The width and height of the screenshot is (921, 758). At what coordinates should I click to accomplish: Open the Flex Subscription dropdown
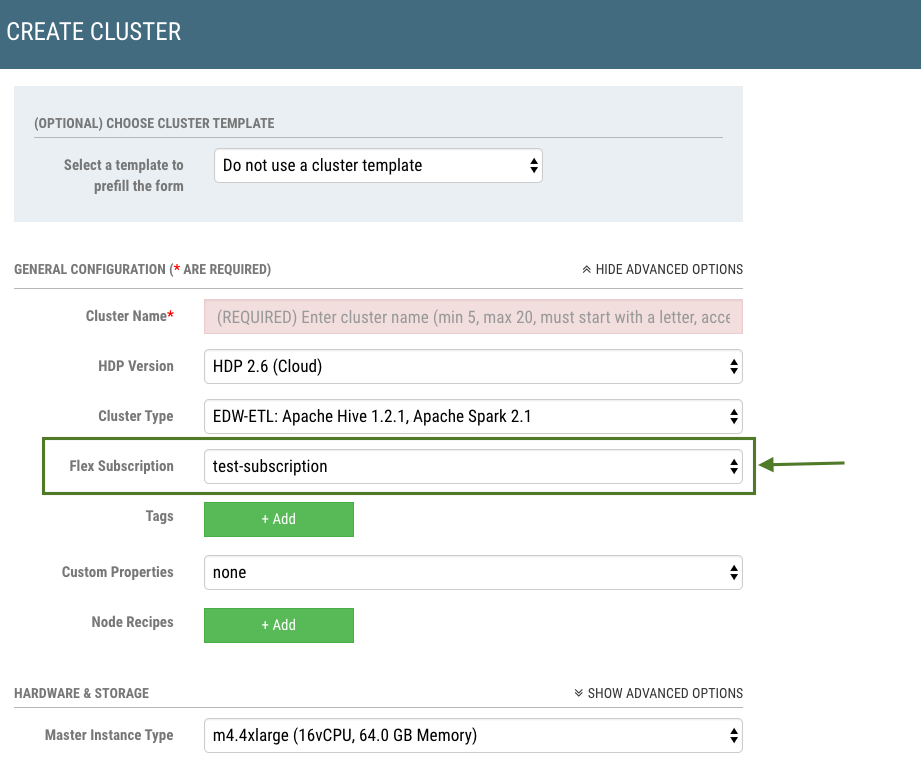click(473, 467)
